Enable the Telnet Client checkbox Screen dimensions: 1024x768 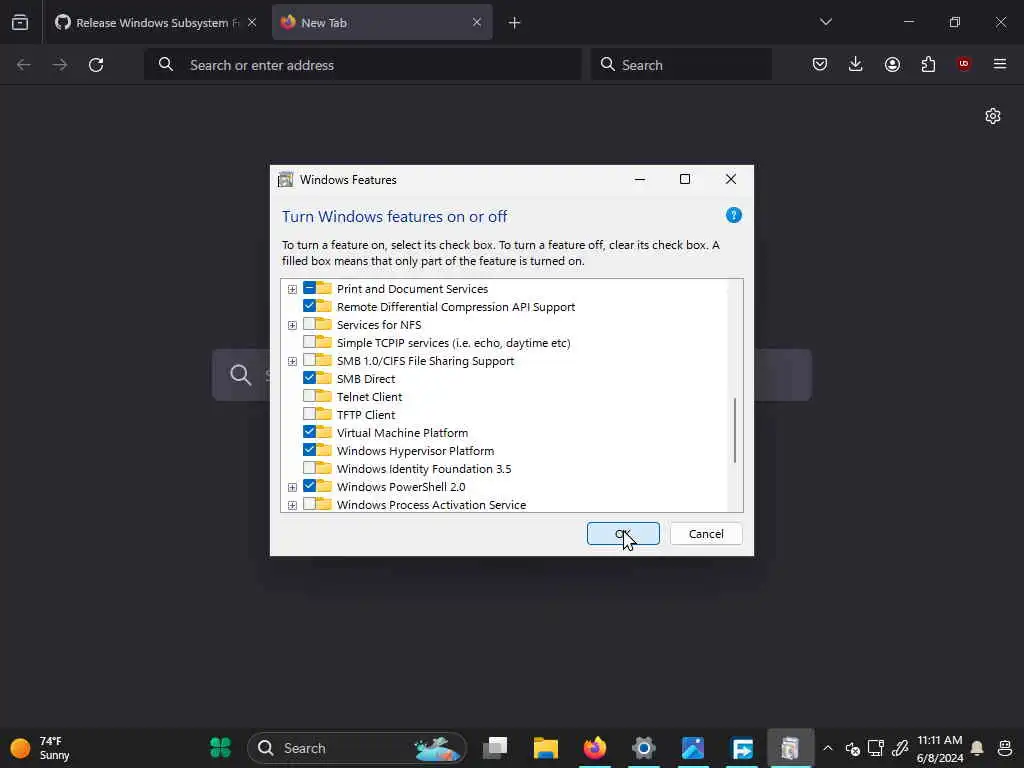pos(310,396)
